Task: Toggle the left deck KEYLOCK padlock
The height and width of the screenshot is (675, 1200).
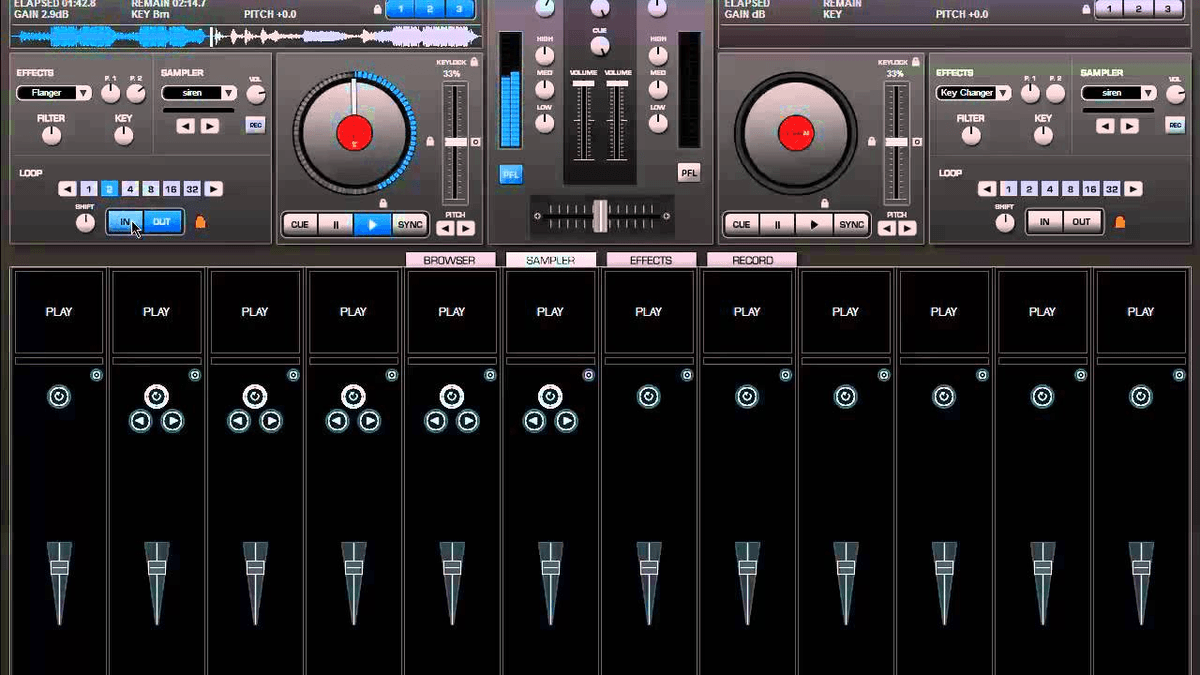Action: coord(474,61)
